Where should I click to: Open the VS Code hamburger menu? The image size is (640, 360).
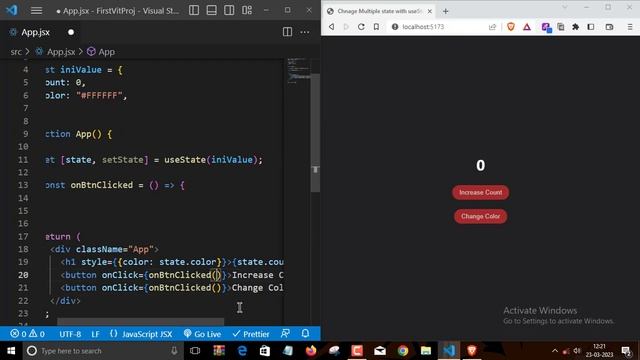coord(36,11)
